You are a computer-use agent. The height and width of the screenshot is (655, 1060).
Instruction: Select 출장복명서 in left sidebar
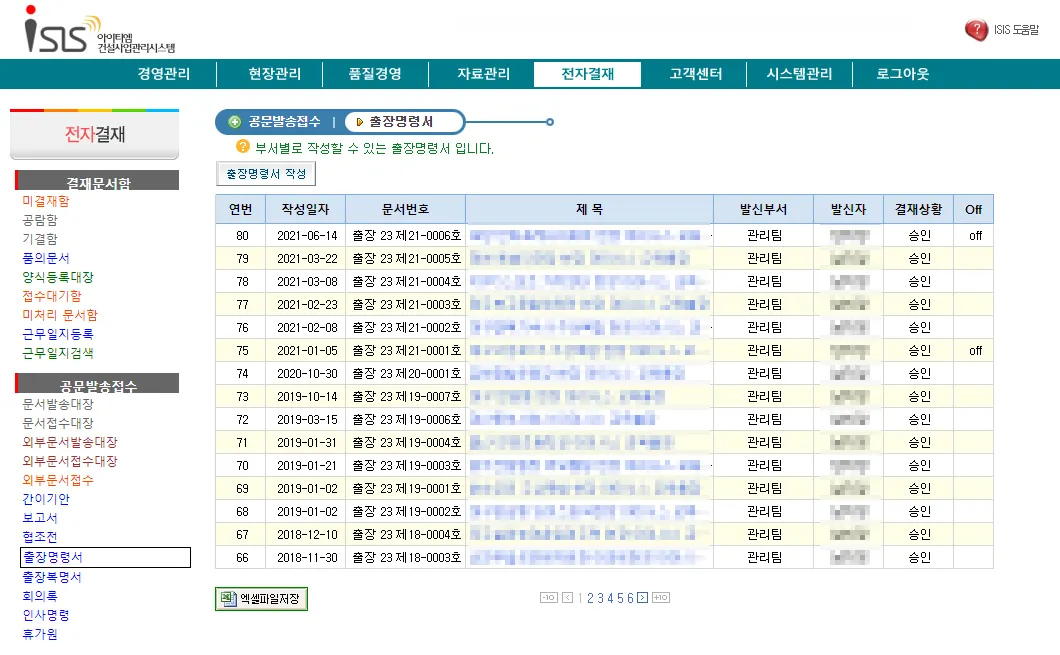52,577
